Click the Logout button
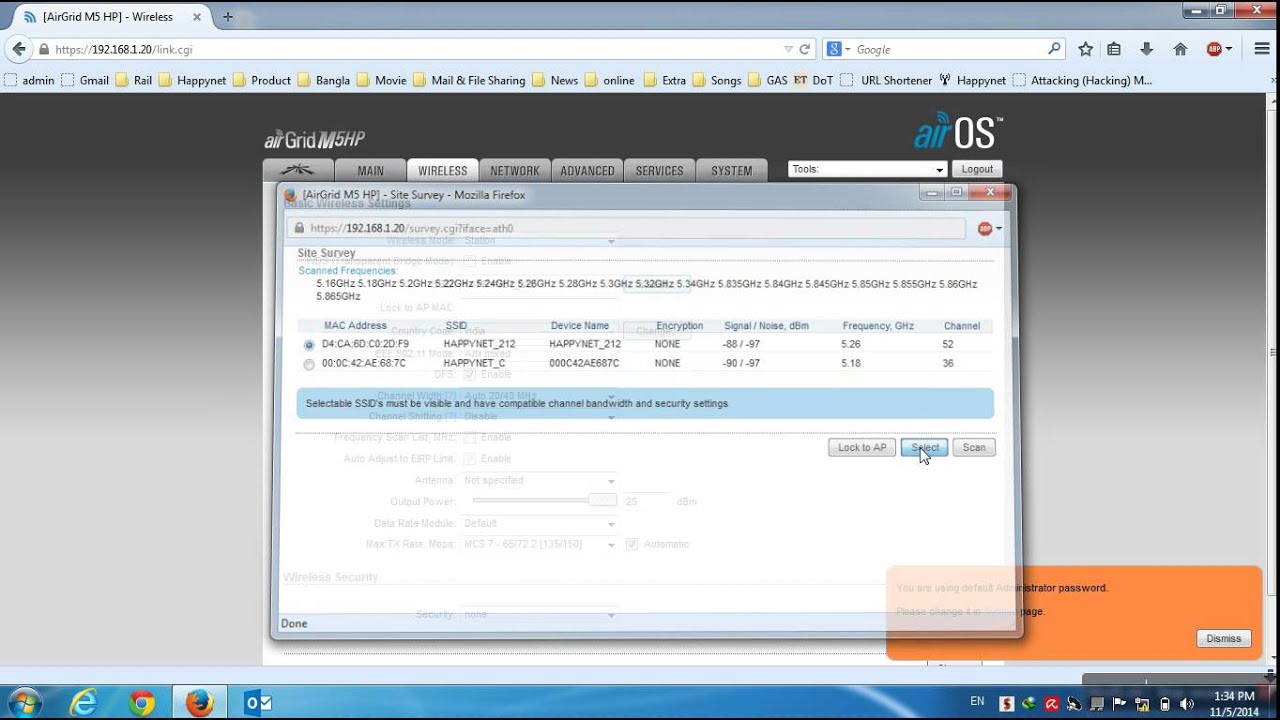Viewport: 1280px width, 720px height. click(977, 169)
